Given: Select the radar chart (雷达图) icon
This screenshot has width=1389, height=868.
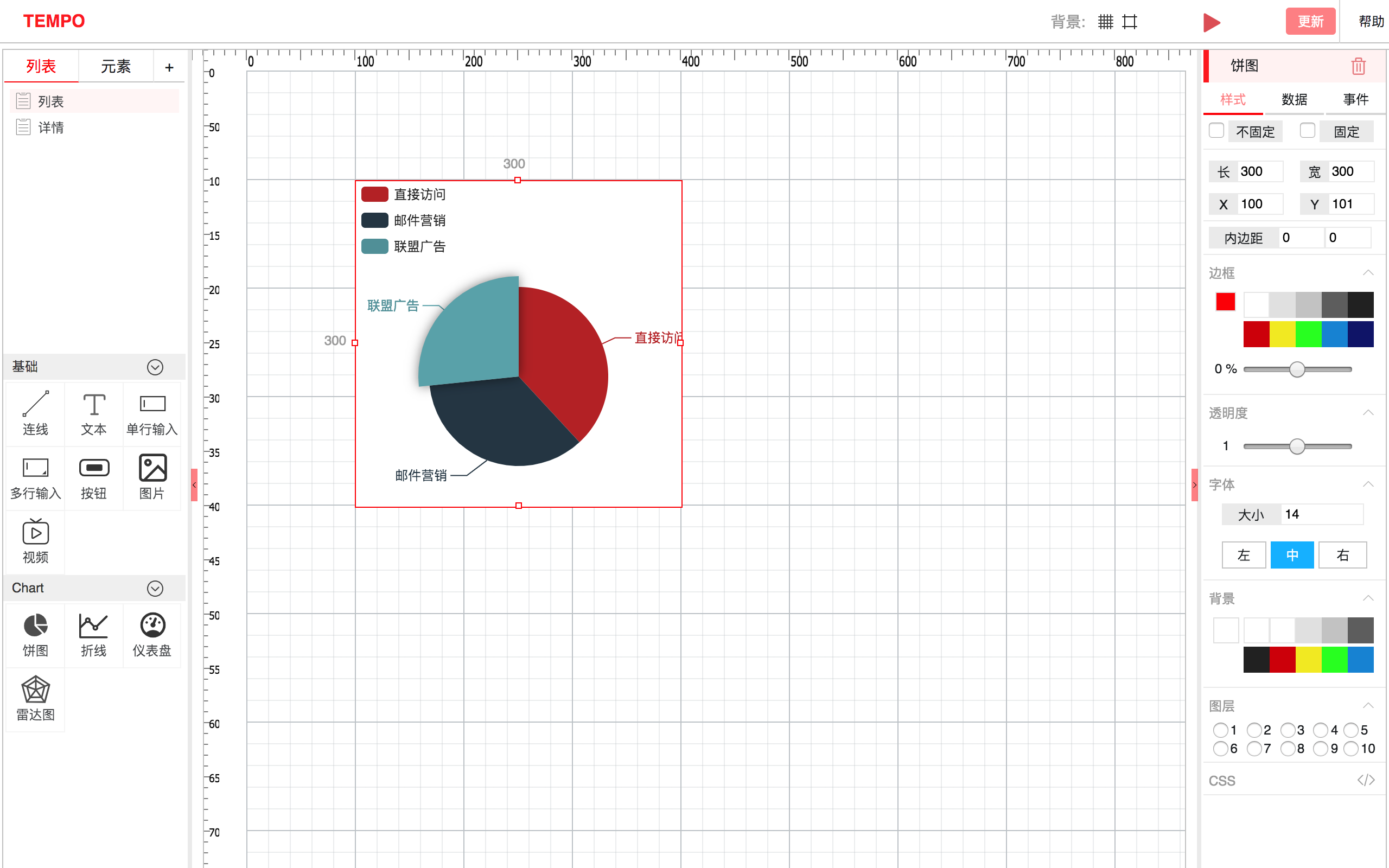Looking at the screenshot, I should [35, 690].
